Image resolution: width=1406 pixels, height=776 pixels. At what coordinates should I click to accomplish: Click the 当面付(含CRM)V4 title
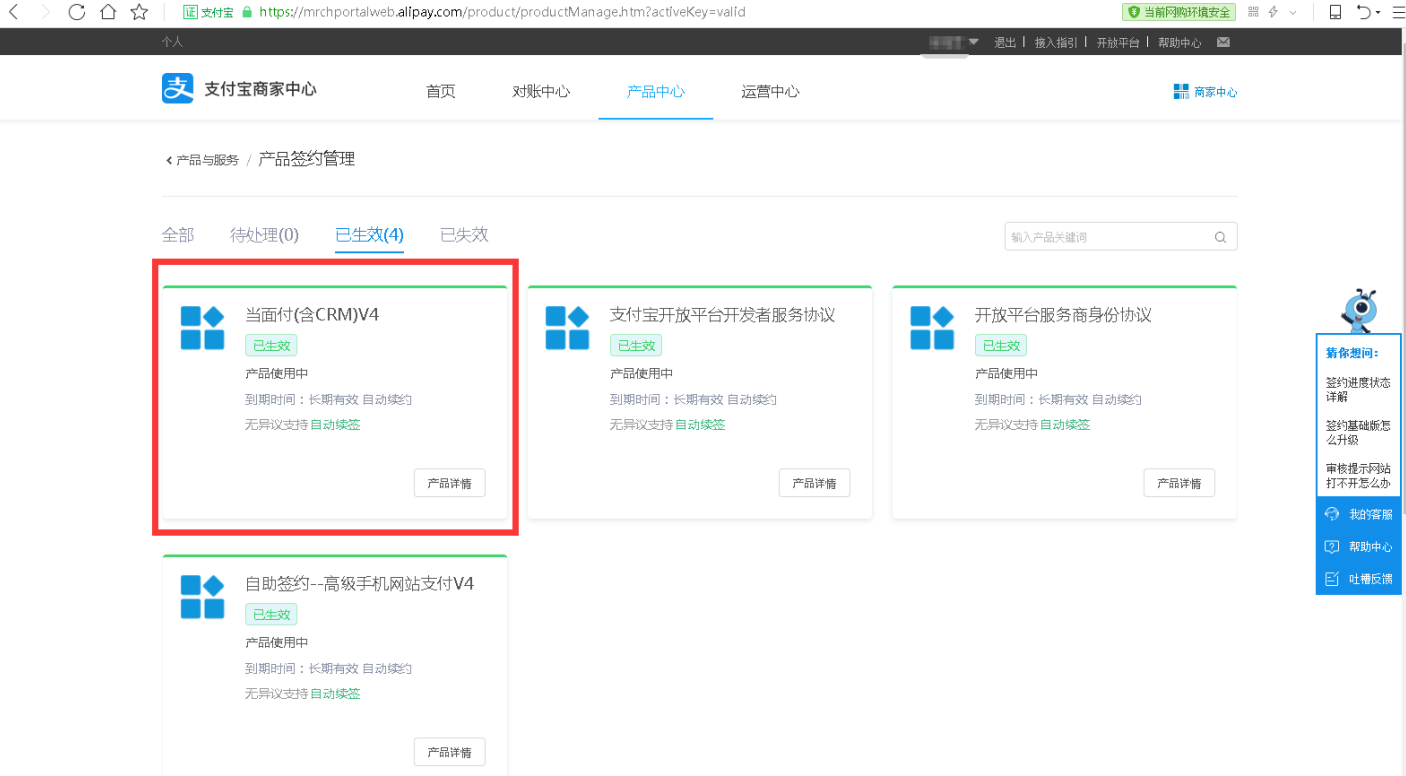click(312, 315)
